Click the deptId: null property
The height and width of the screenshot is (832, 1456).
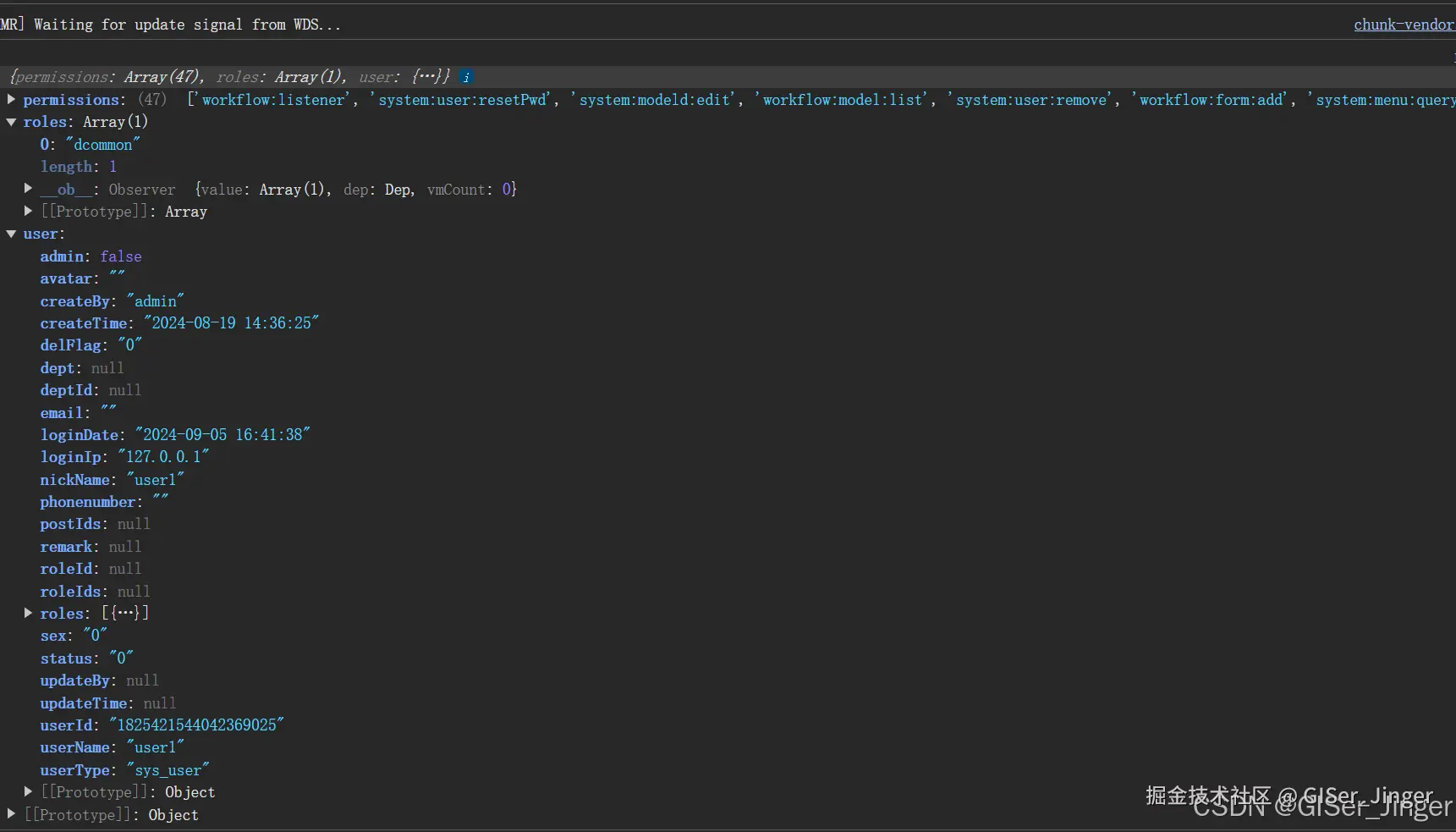pyautogui.click(x=91, y=390)
